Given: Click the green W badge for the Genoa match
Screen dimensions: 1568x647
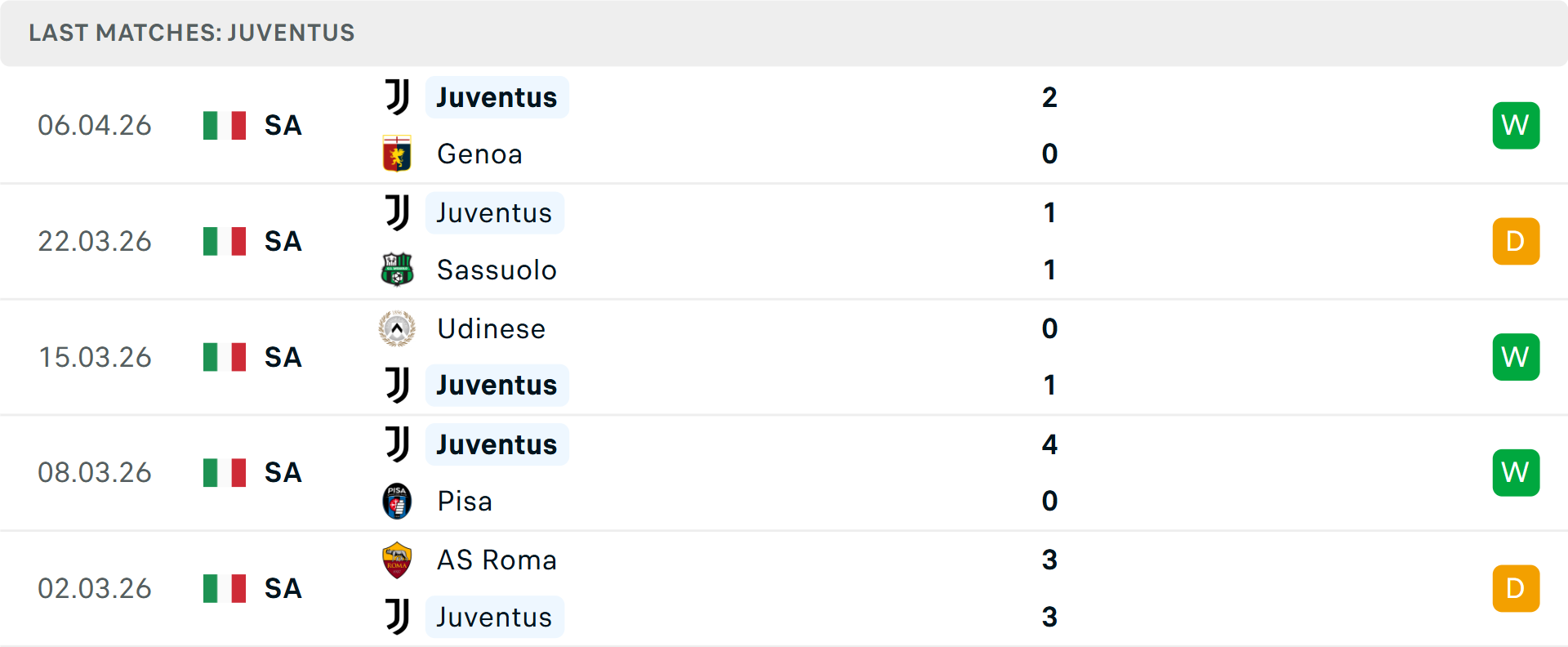Looking at the screenshot, I should point(1516,125).
